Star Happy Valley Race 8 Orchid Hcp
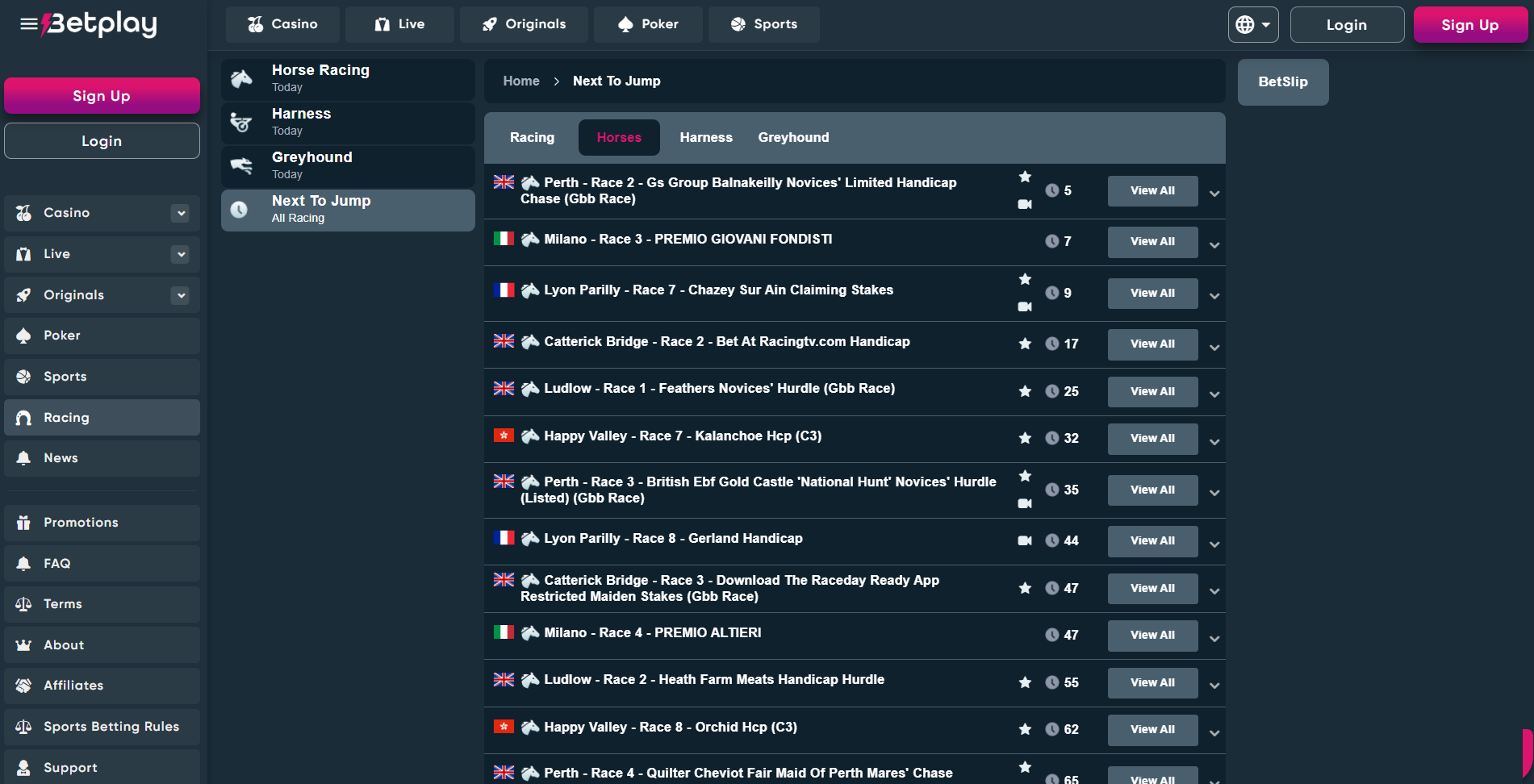The height and width of the screenshot is (784, 1534). 1025,729
